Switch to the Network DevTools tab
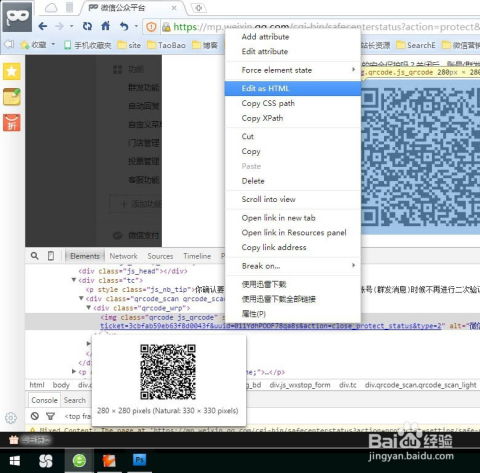Image resolution: width=480 pixels, height=473 pixels. pyautogui.click(x=123, y=256)
